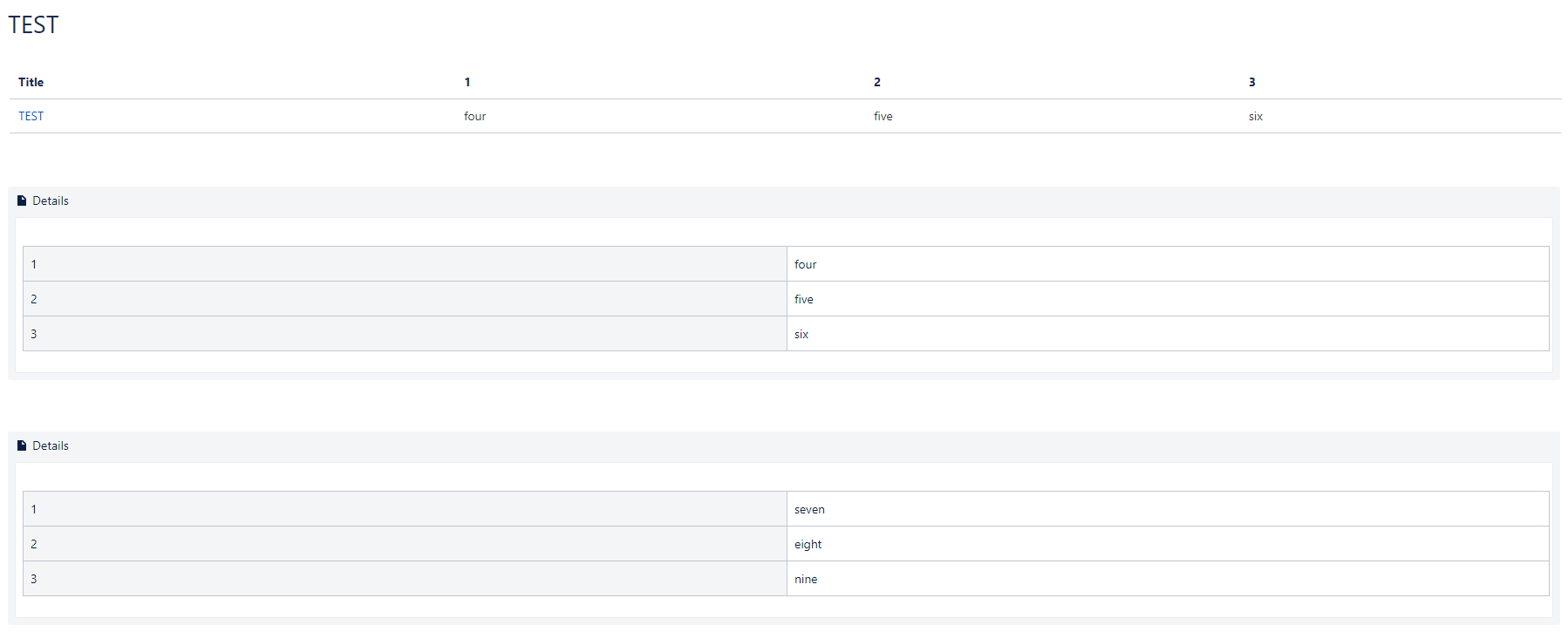Select the "four" cell in the bordered Details table
This screenshot has width=1568, height=632.
1168,264
